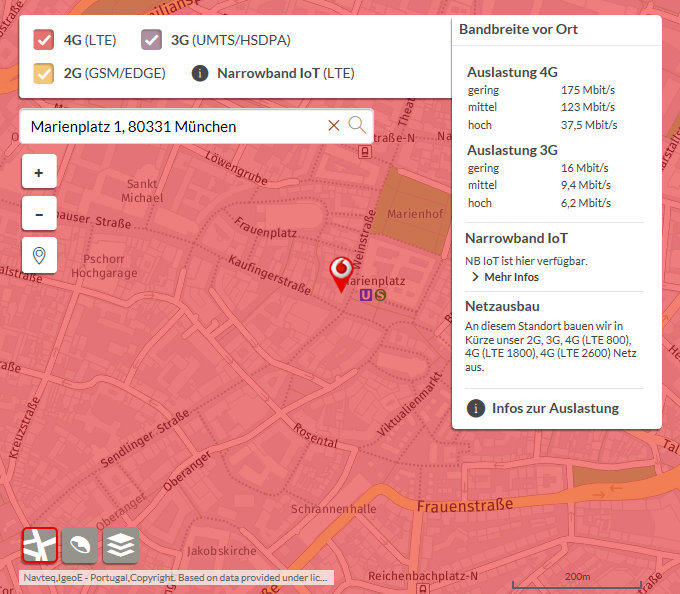680x594 pixels.
Task: Click the Narrowband IoT info icon
Action: tap(200, 73)
